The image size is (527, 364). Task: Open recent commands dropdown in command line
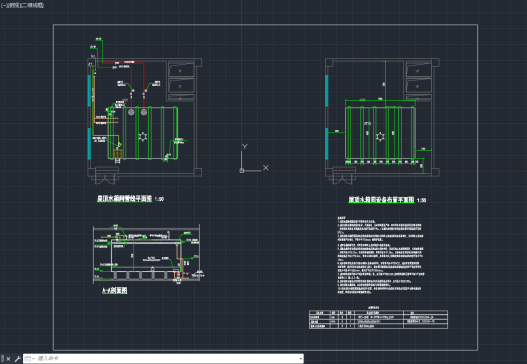click(30, 359)
